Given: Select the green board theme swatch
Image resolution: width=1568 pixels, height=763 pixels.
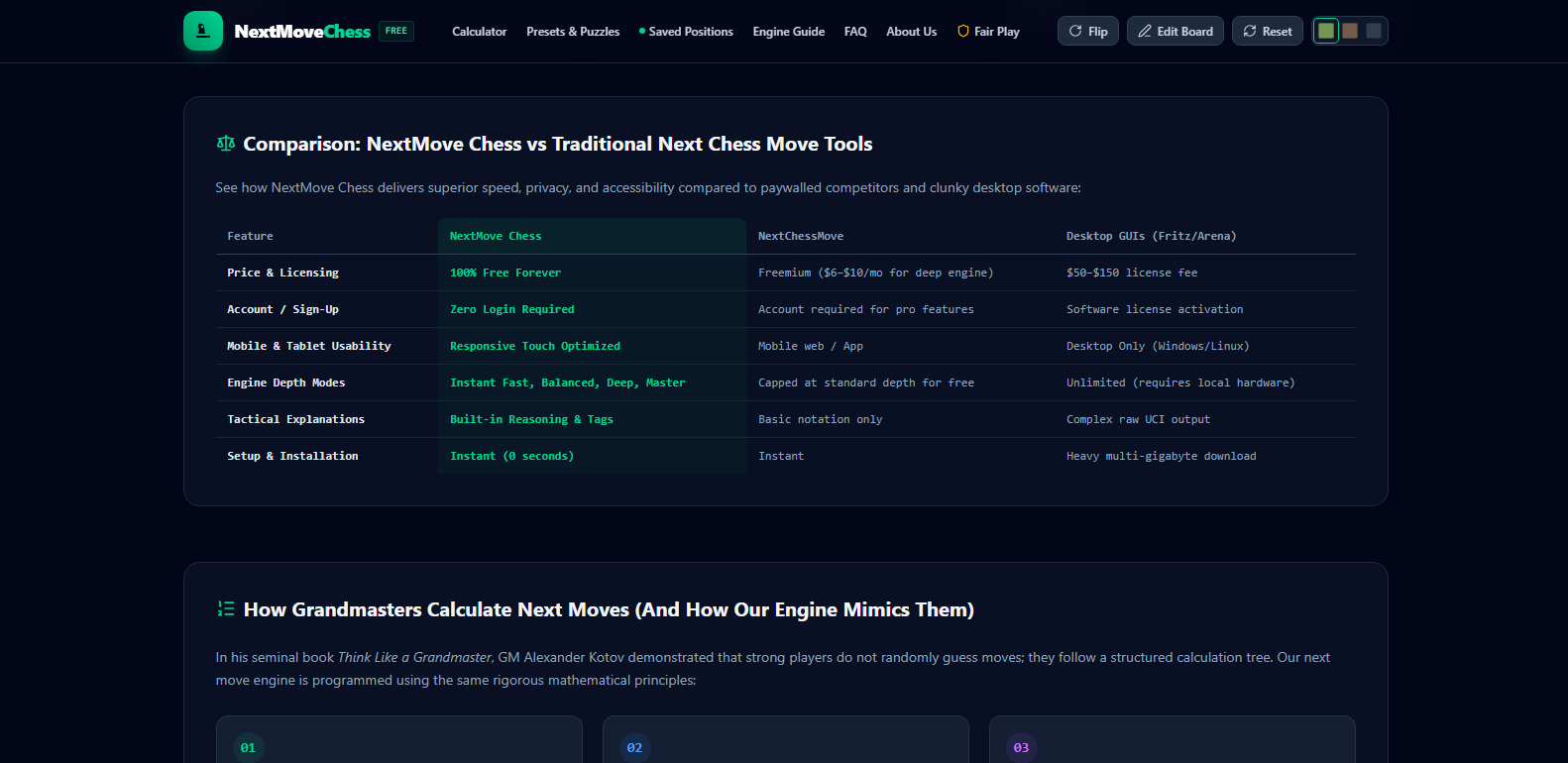Looking at the screenshot, I should point(1326,31).
